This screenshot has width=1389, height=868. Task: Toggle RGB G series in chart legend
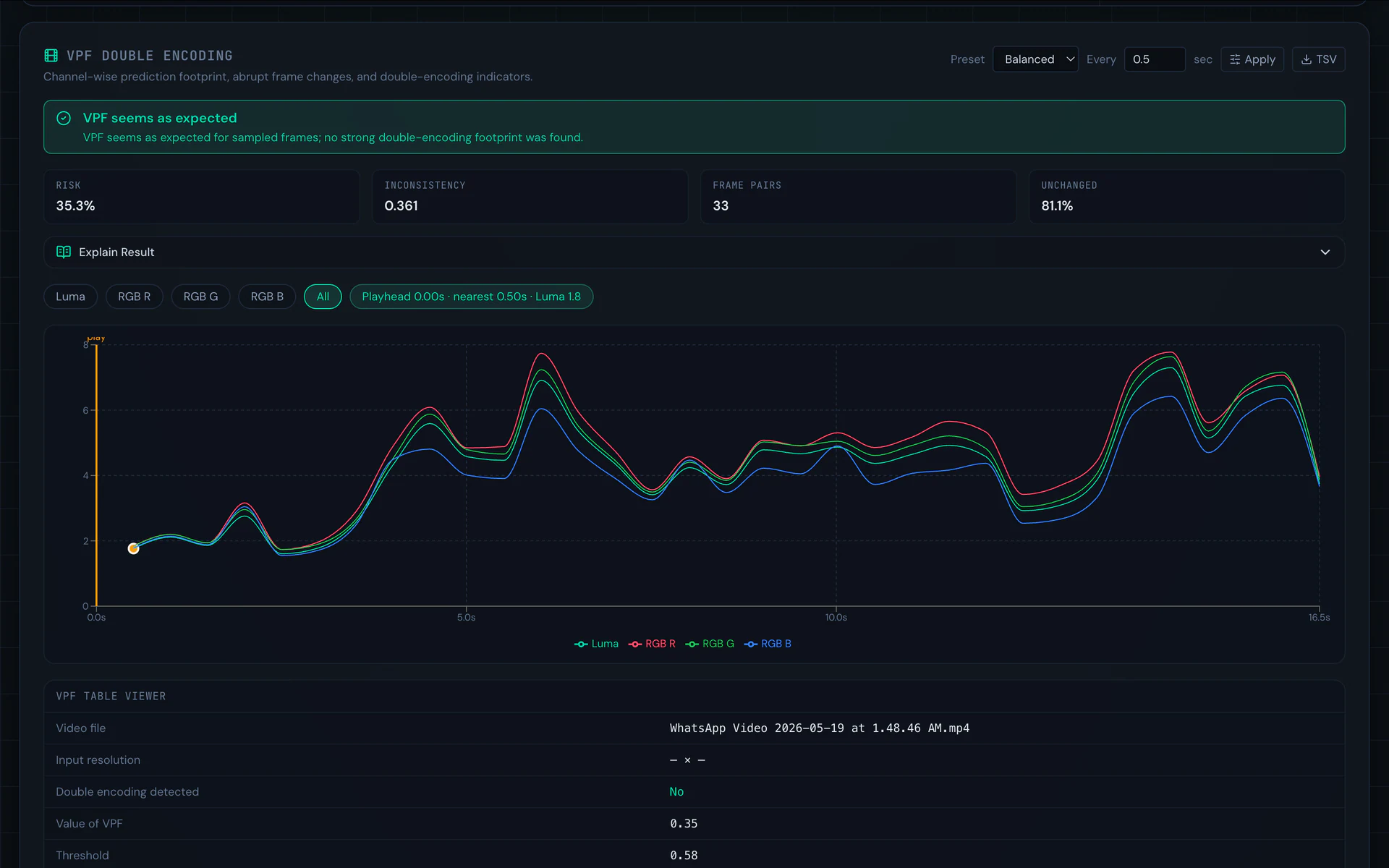[x=710, y=644]
